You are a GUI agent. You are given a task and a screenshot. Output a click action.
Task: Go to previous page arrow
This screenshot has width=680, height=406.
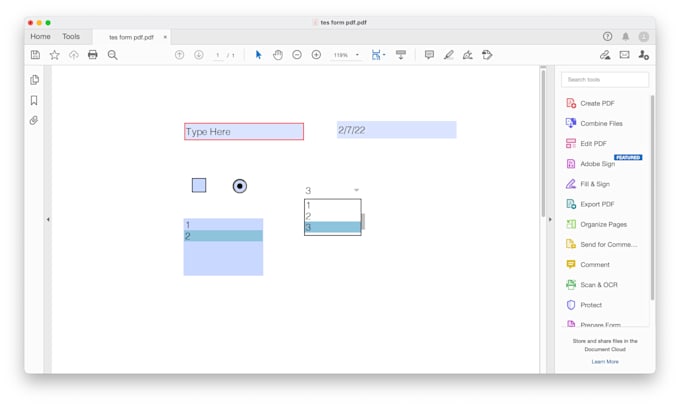pos(179,55)
